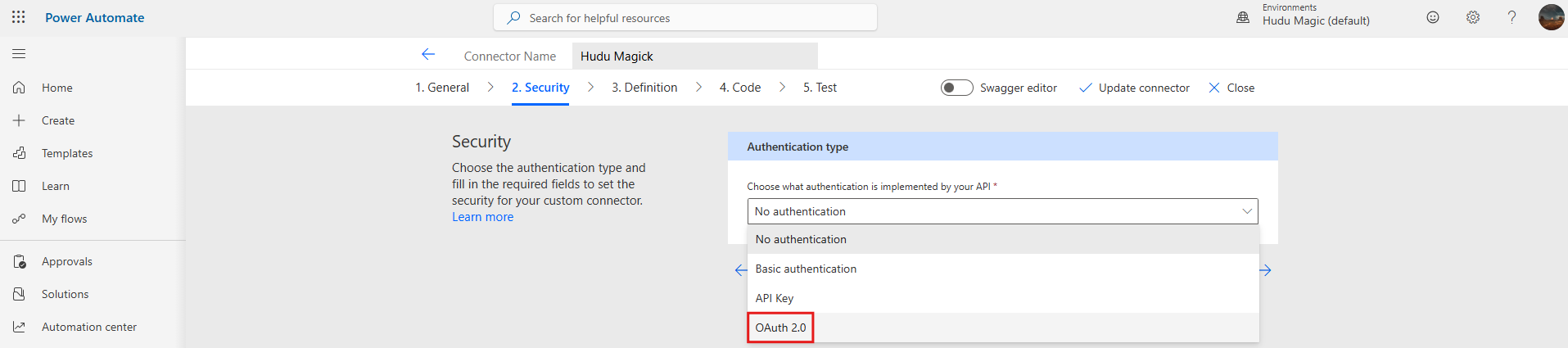Click the previous step left arrow
1568x348 pixels.
click(740, 270)
